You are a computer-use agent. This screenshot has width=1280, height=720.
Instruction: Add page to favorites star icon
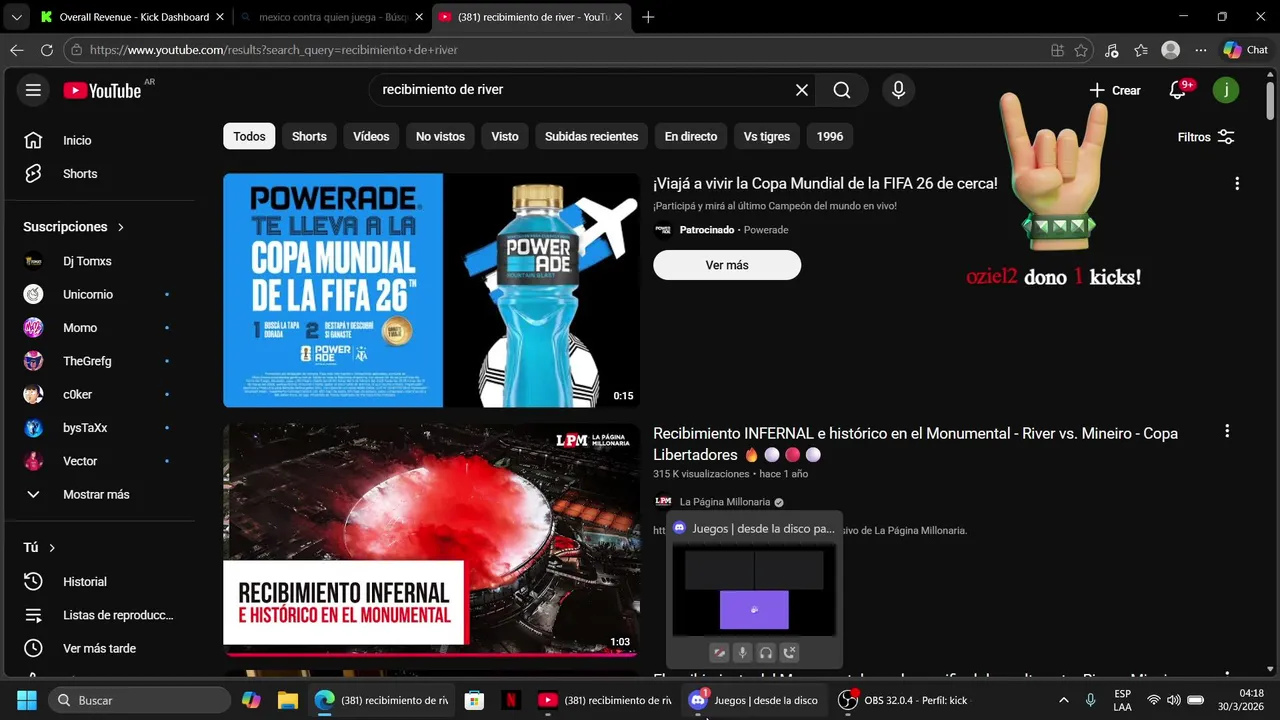click(x=1081, y=50)
